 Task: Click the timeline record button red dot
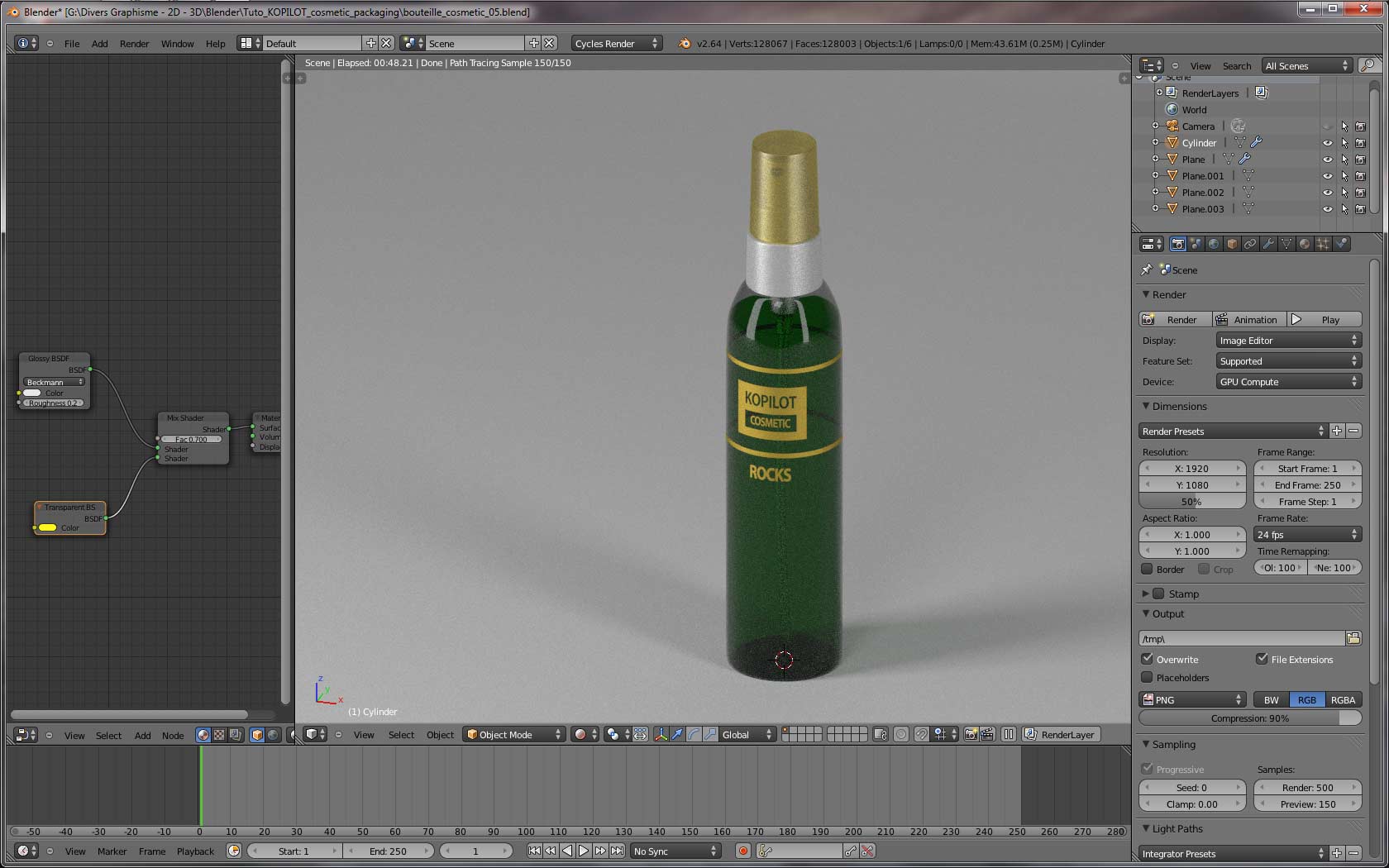click(x=743, y=851)
